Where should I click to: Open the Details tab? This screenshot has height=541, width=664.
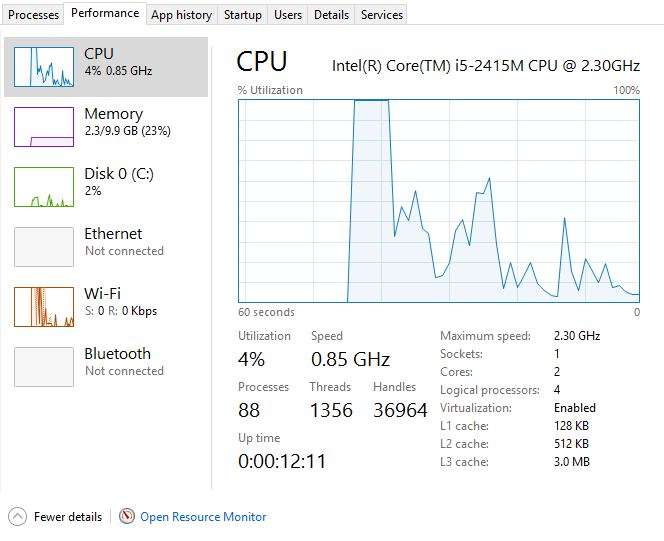(x=331, y=15)
